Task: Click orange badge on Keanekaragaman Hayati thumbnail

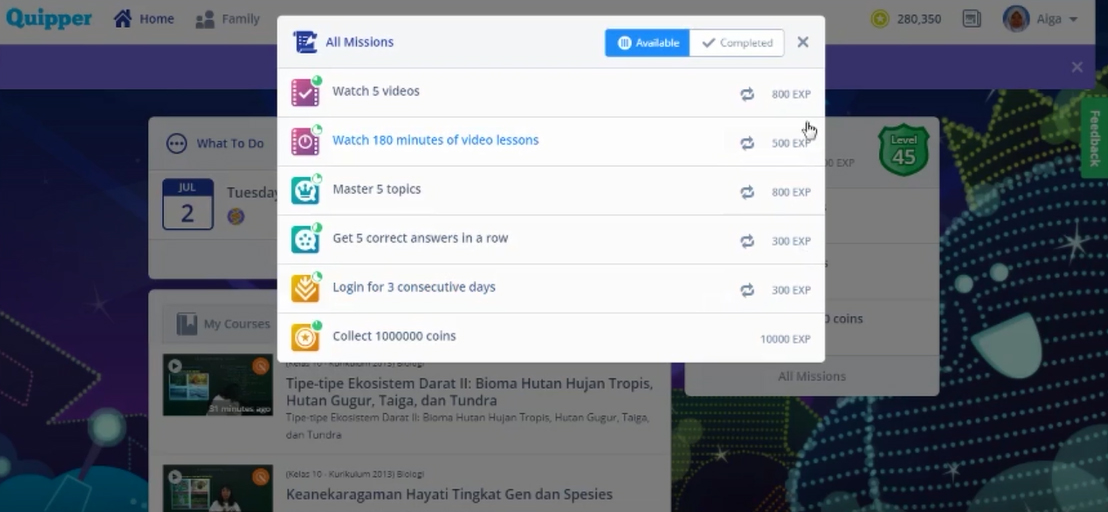Action: (x=261, y=477)
